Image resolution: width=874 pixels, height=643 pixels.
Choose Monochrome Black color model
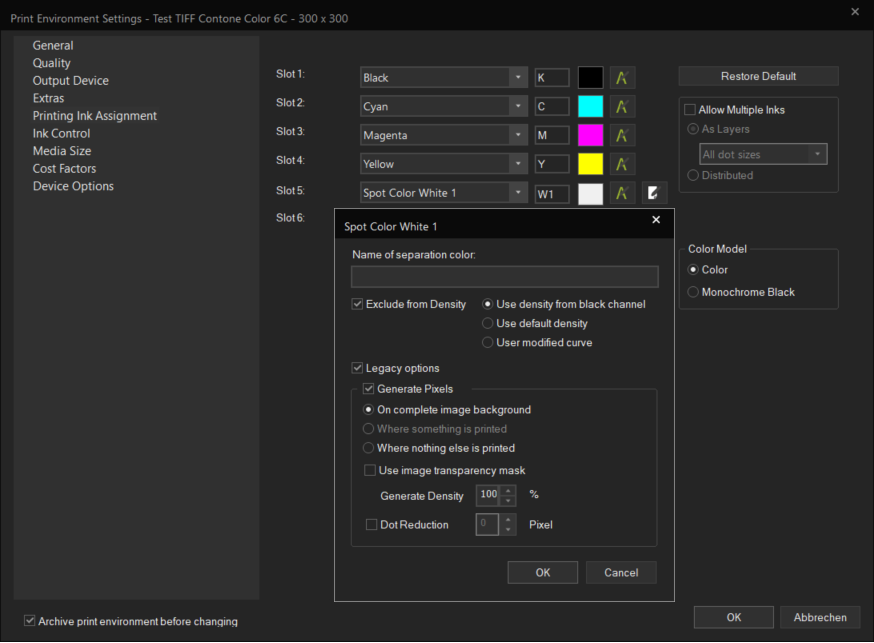(x=693, y=292)
